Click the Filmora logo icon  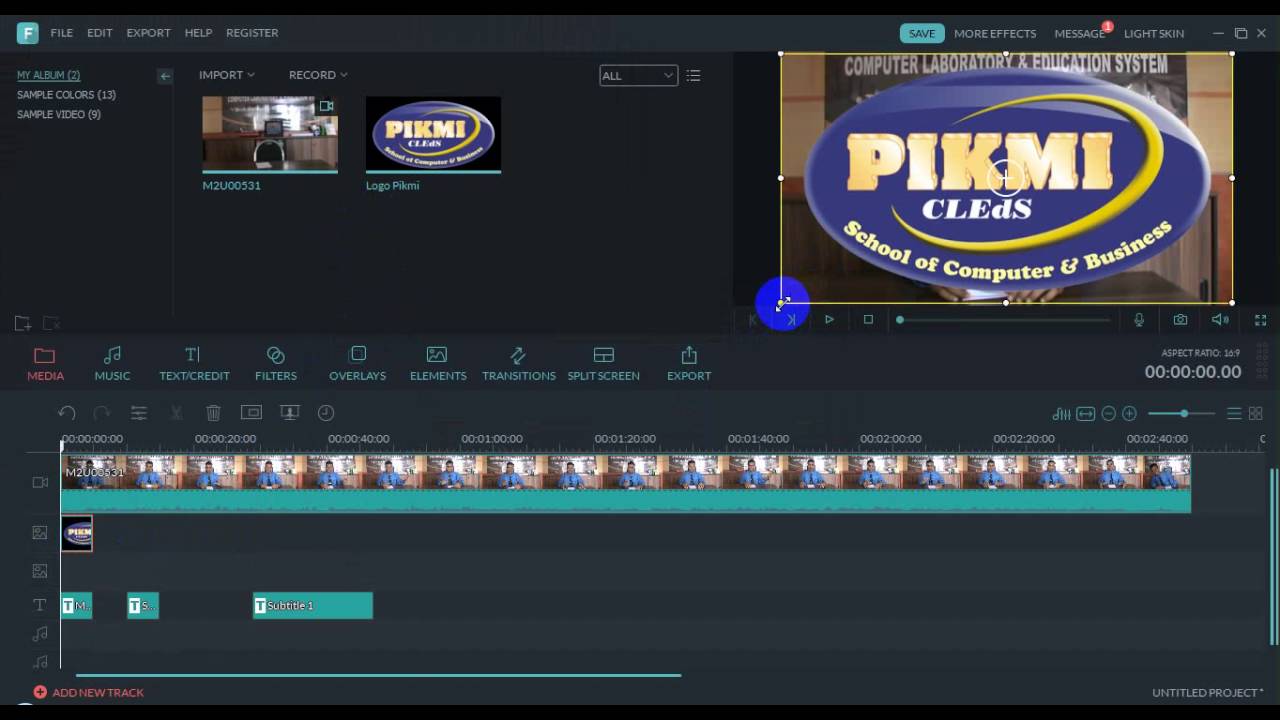pos(27,33)
